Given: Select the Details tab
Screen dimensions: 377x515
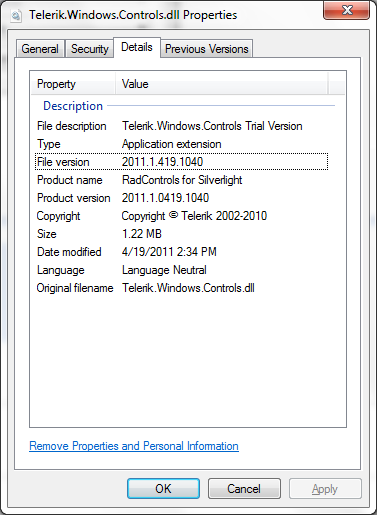Looking at the screenshot, I should tap(137, 47).
